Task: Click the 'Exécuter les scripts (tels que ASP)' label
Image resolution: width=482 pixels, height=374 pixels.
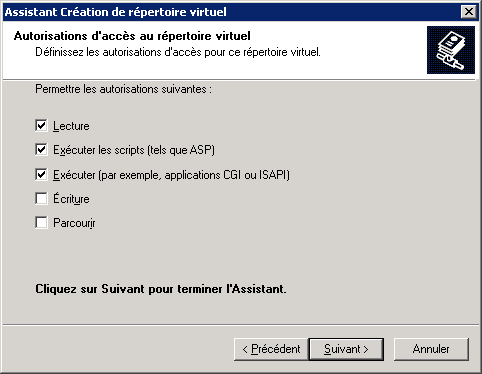Action: click(x=134, y=150)
